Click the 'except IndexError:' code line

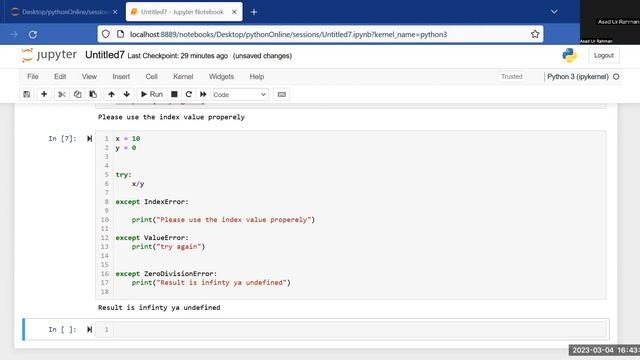152,202
